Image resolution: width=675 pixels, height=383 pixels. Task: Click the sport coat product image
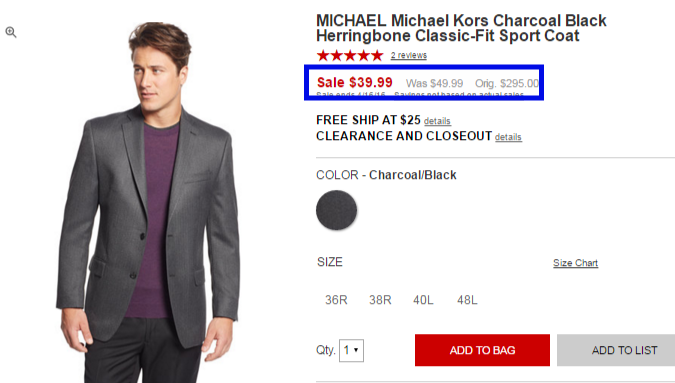(148, 202)
